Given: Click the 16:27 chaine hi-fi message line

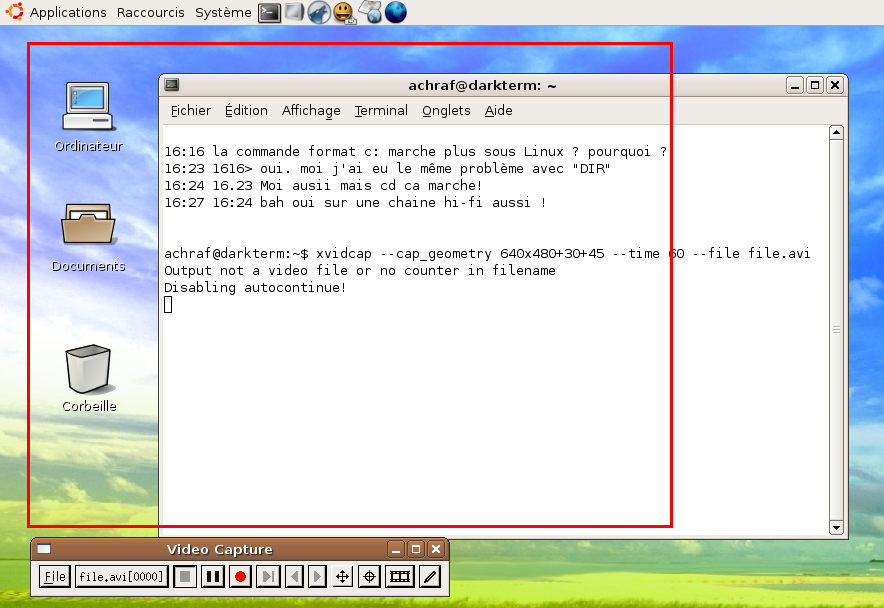Looking at the screenshot, I should (x=355, y=202).
